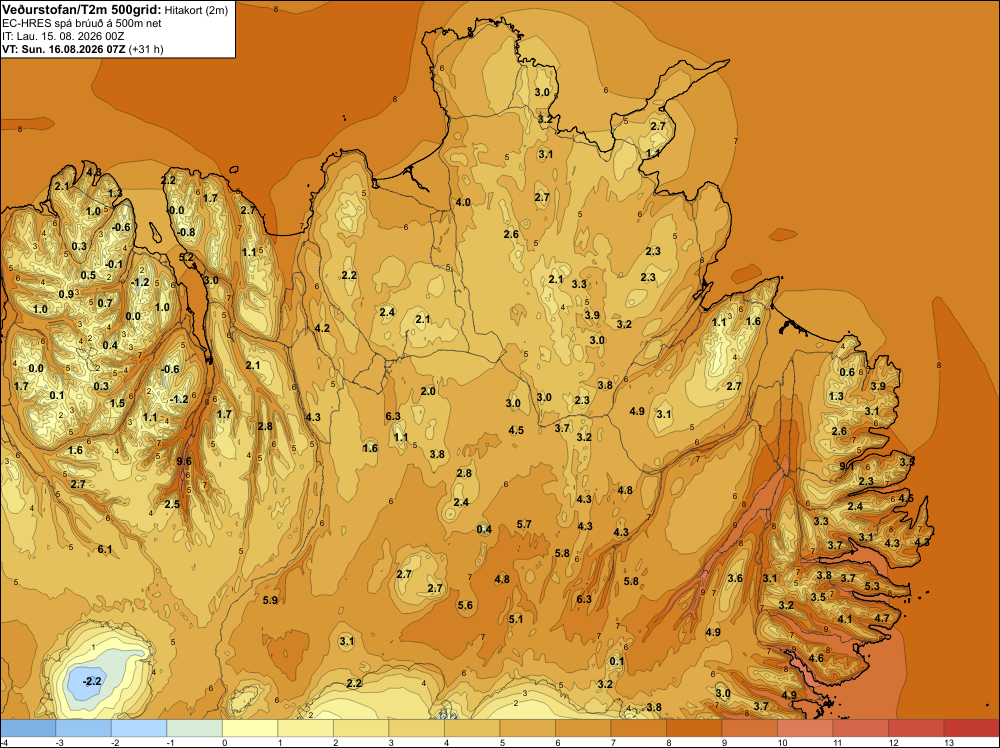Select the 4.2 temperature value
The image size is (1000, 748).
[322, 328]
